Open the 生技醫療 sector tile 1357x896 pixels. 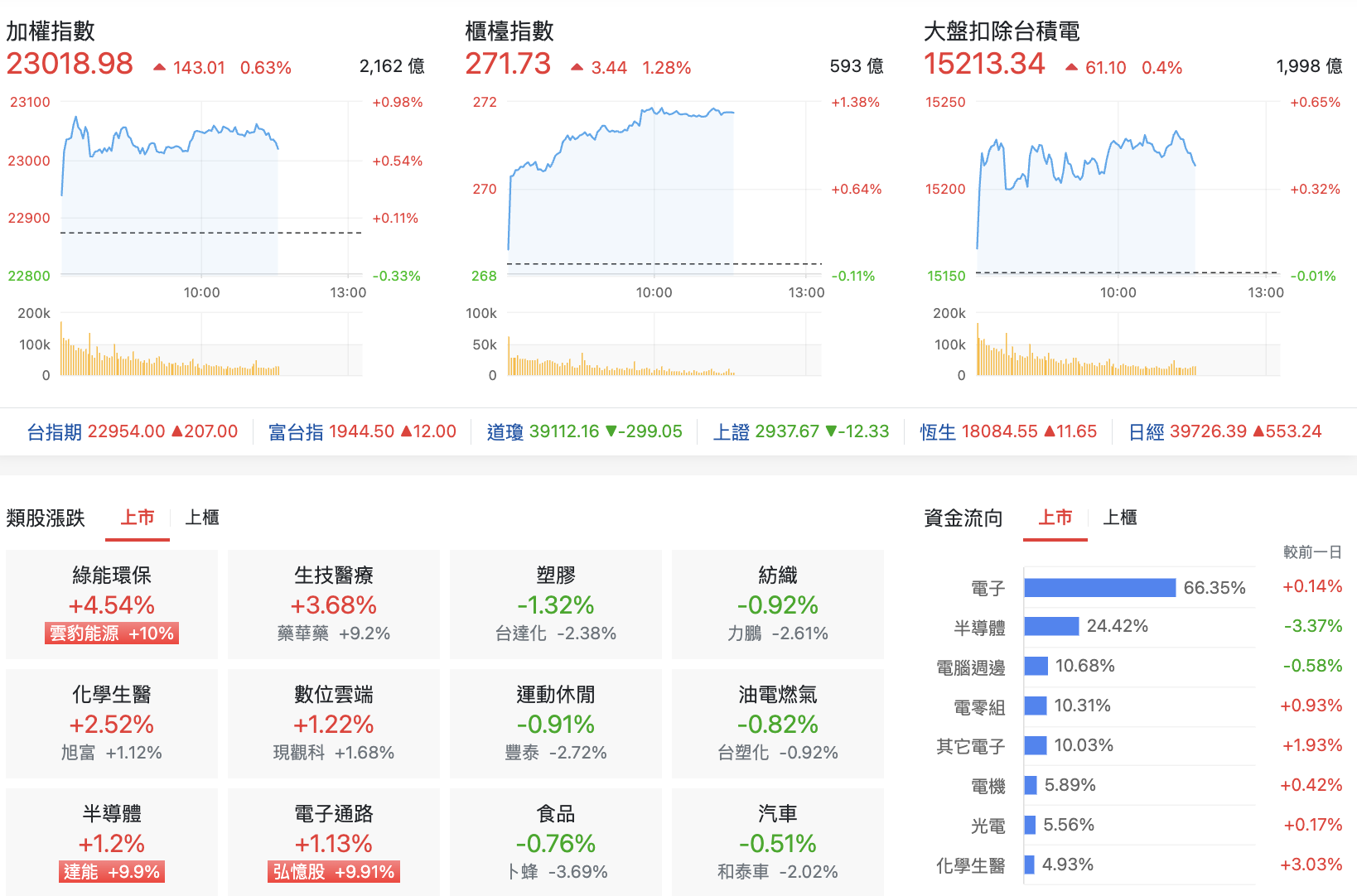click(x=334, y=605)
